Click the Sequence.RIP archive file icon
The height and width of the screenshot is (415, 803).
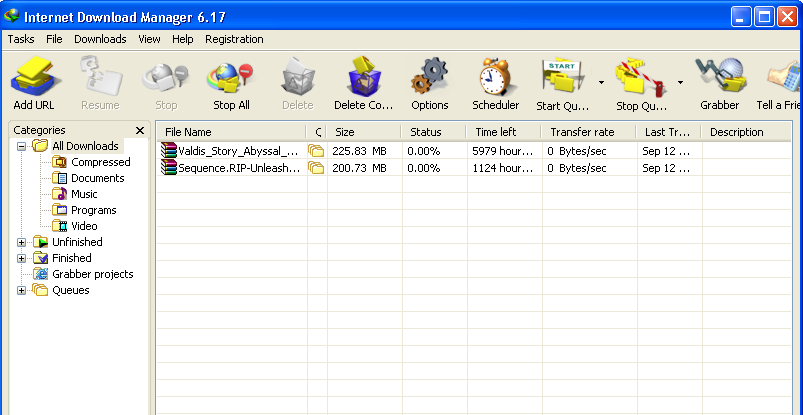pyautogui.click(x=168, y=167)
